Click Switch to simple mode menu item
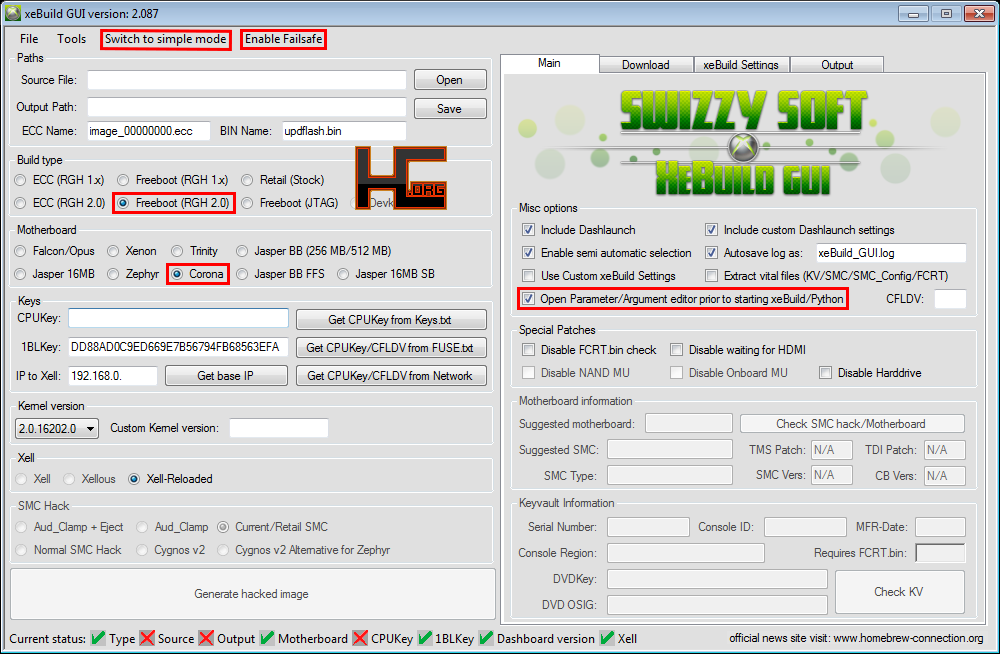 pyautogui.click(x=166, y=39)
